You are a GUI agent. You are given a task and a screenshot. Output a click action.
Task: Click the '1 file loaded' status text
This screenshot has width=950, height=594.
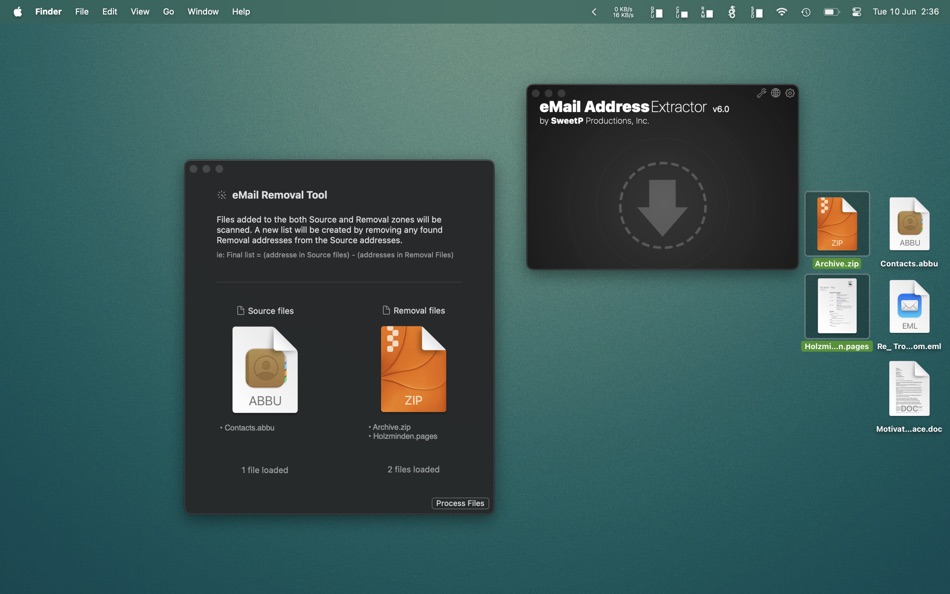point(265,470)
